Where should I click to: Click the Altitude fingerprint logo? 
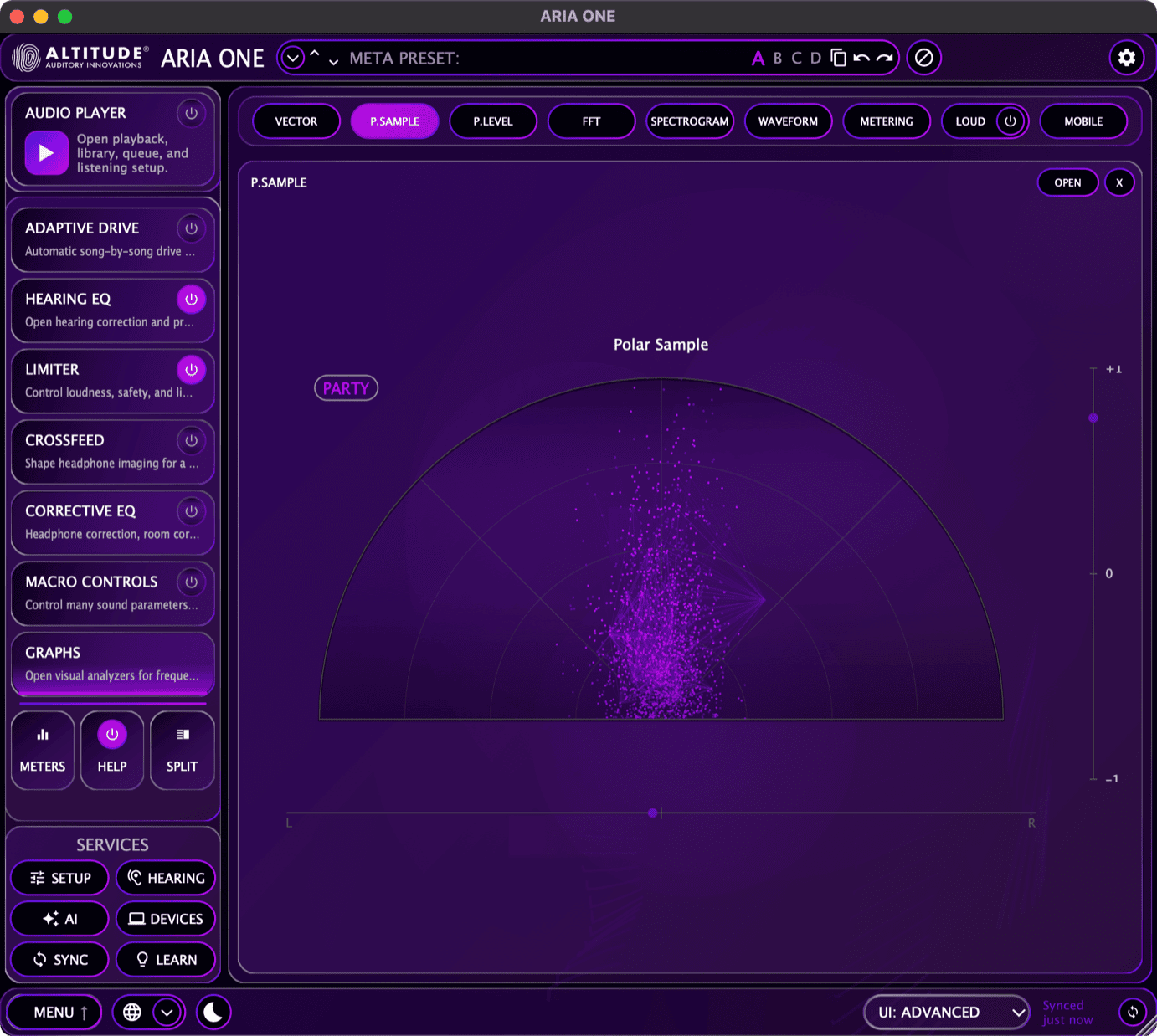pyautogui.click(x=27, y=58)
